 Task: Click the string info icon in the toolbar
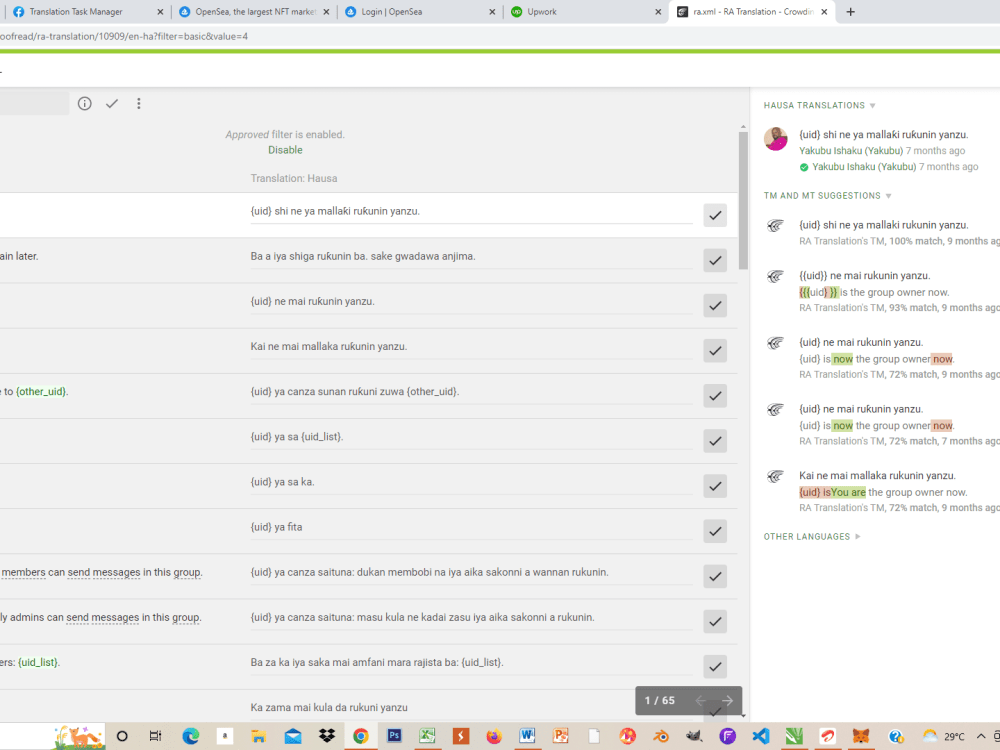pos(84,103)
